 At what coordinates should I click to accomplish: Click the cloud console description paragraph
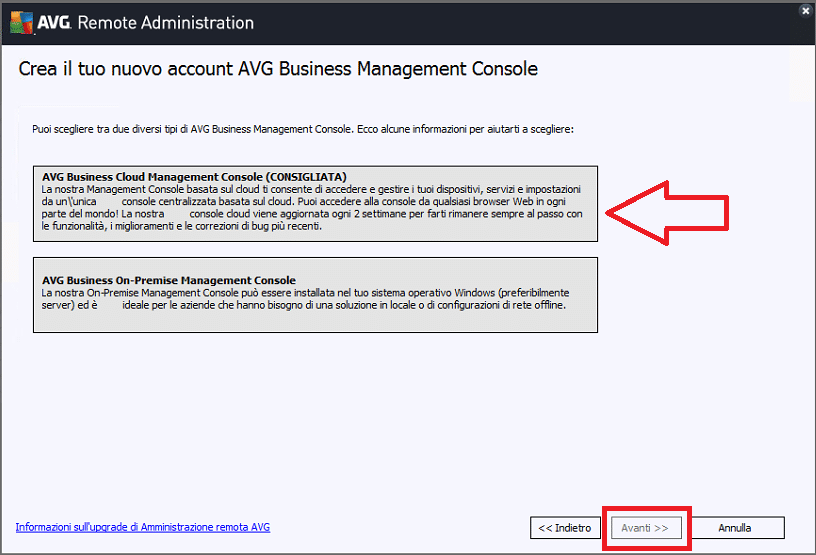312,208
